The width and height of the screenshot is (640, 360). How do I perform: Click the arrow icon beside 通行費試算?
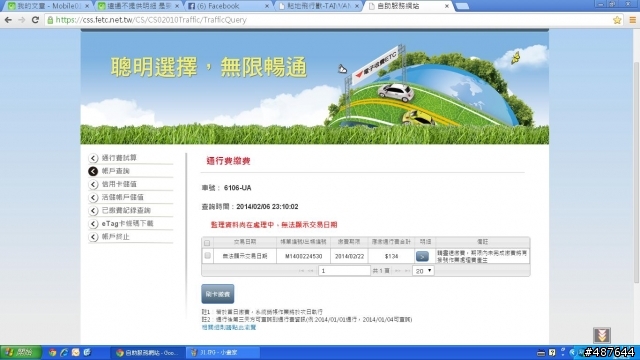click(x=93, y=158)
